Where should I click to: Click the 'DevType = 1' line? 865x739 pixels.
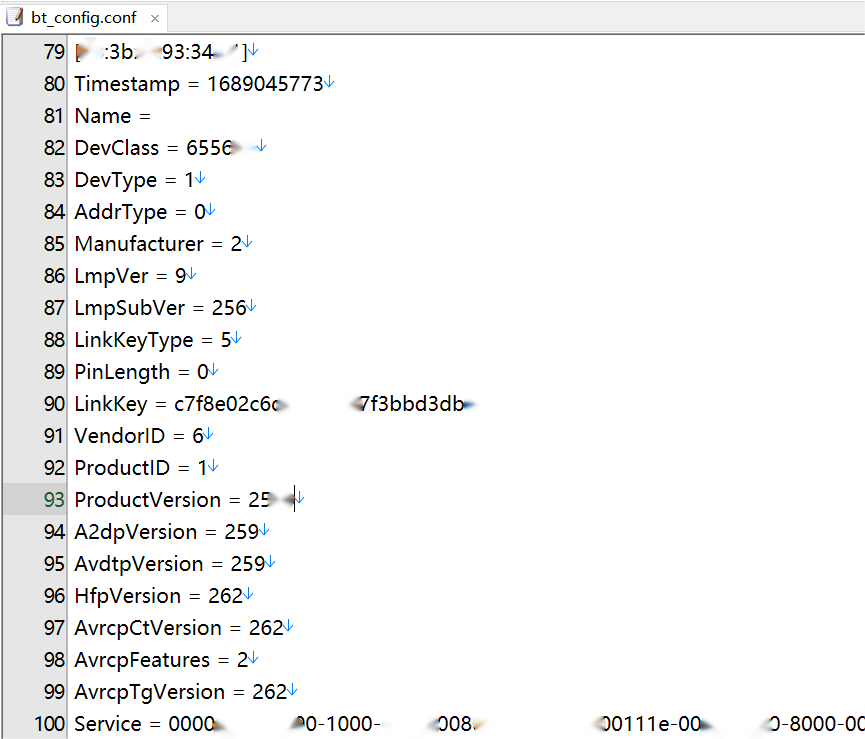click(x=134, y=180)
